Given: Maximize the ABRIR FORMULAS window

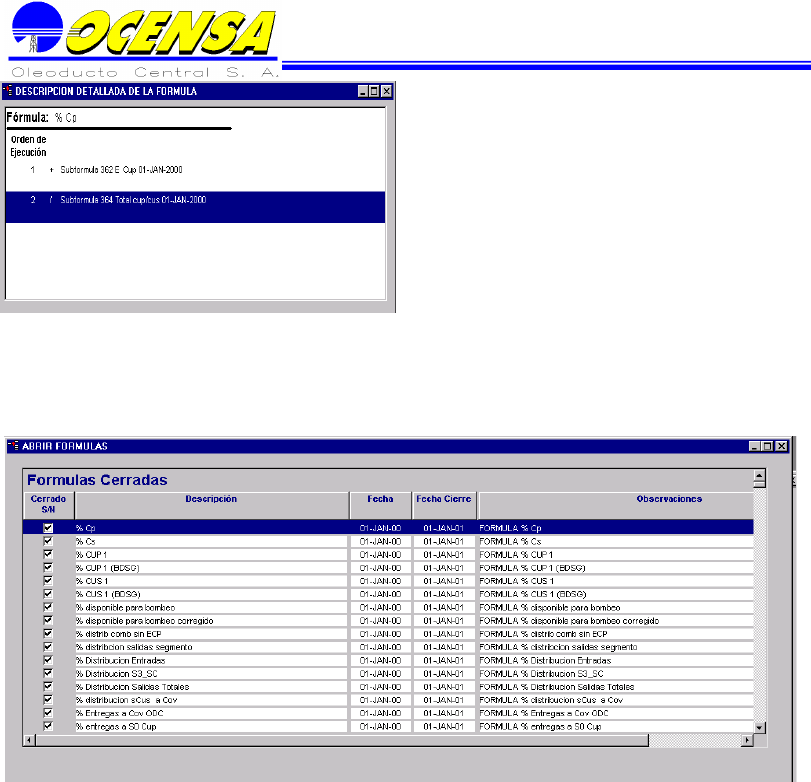Looking at the screenshot, I should click(768, 446).
